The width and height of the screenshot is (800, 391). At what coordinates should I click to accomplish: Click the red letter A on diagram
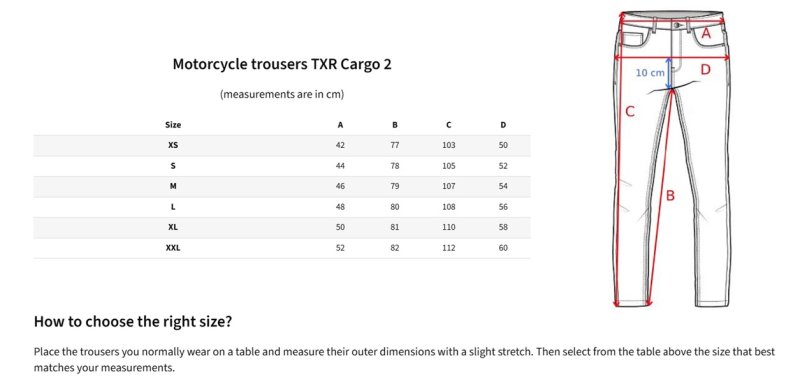tap(706, 33)
